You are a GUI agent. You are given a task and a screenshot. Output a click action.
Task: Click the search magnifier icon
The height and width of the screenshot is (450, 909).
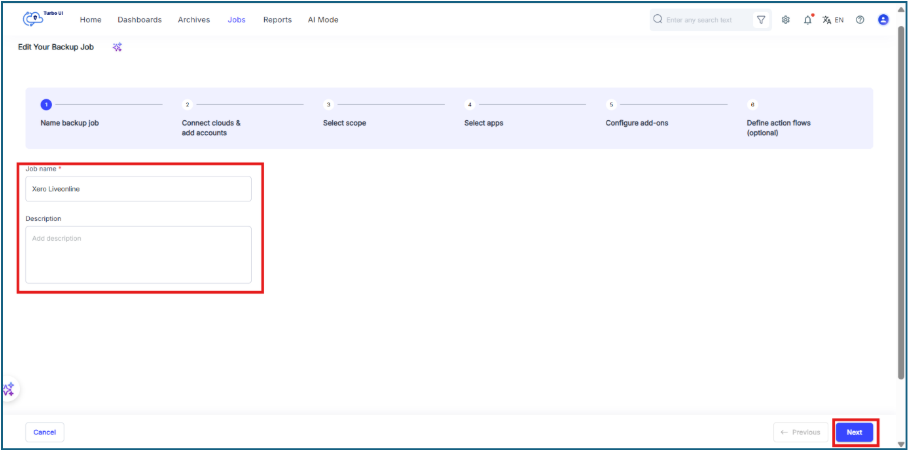657,19
